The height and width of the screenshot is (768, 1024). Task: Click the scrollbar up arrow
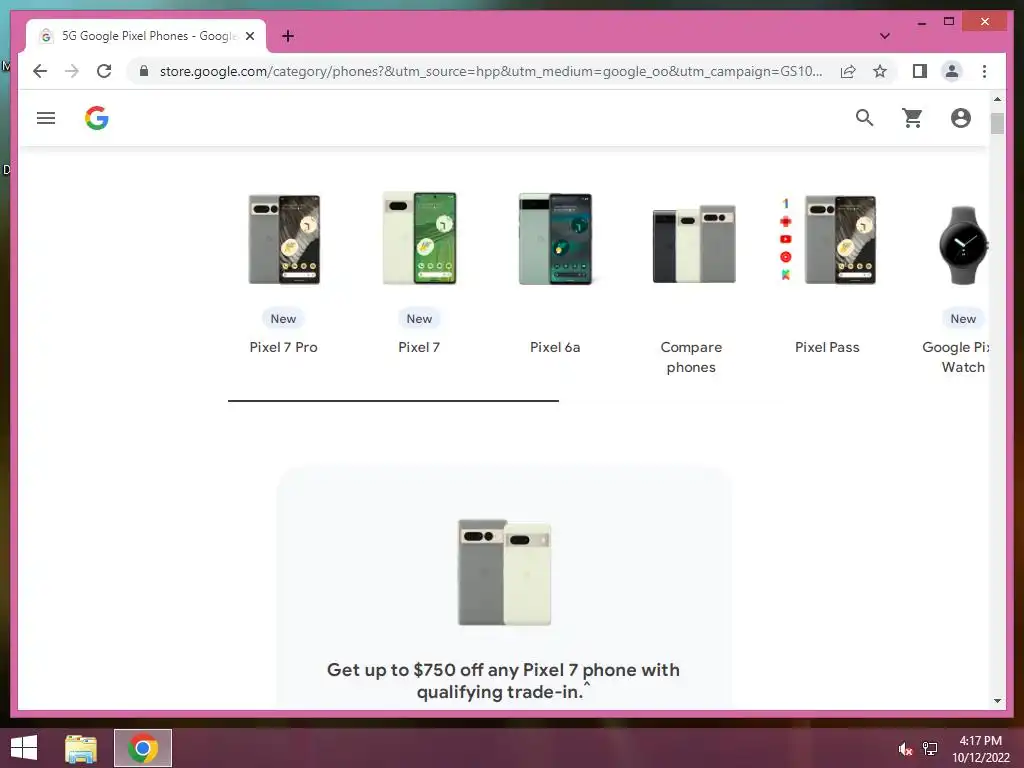[x=997, y=99]
